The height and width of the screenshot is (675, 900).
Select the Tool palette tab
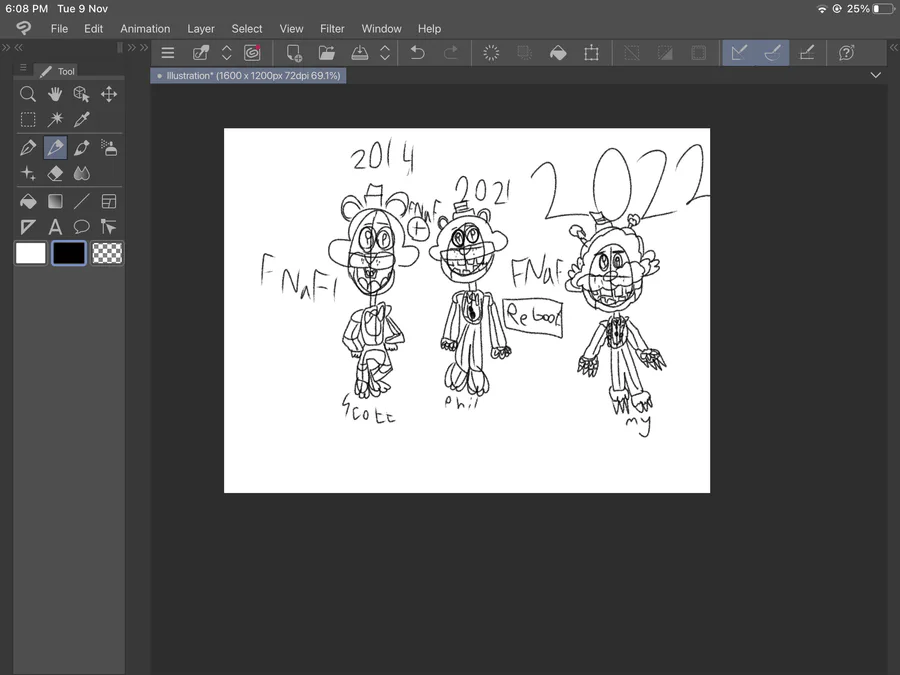click(x=57, y=71)
